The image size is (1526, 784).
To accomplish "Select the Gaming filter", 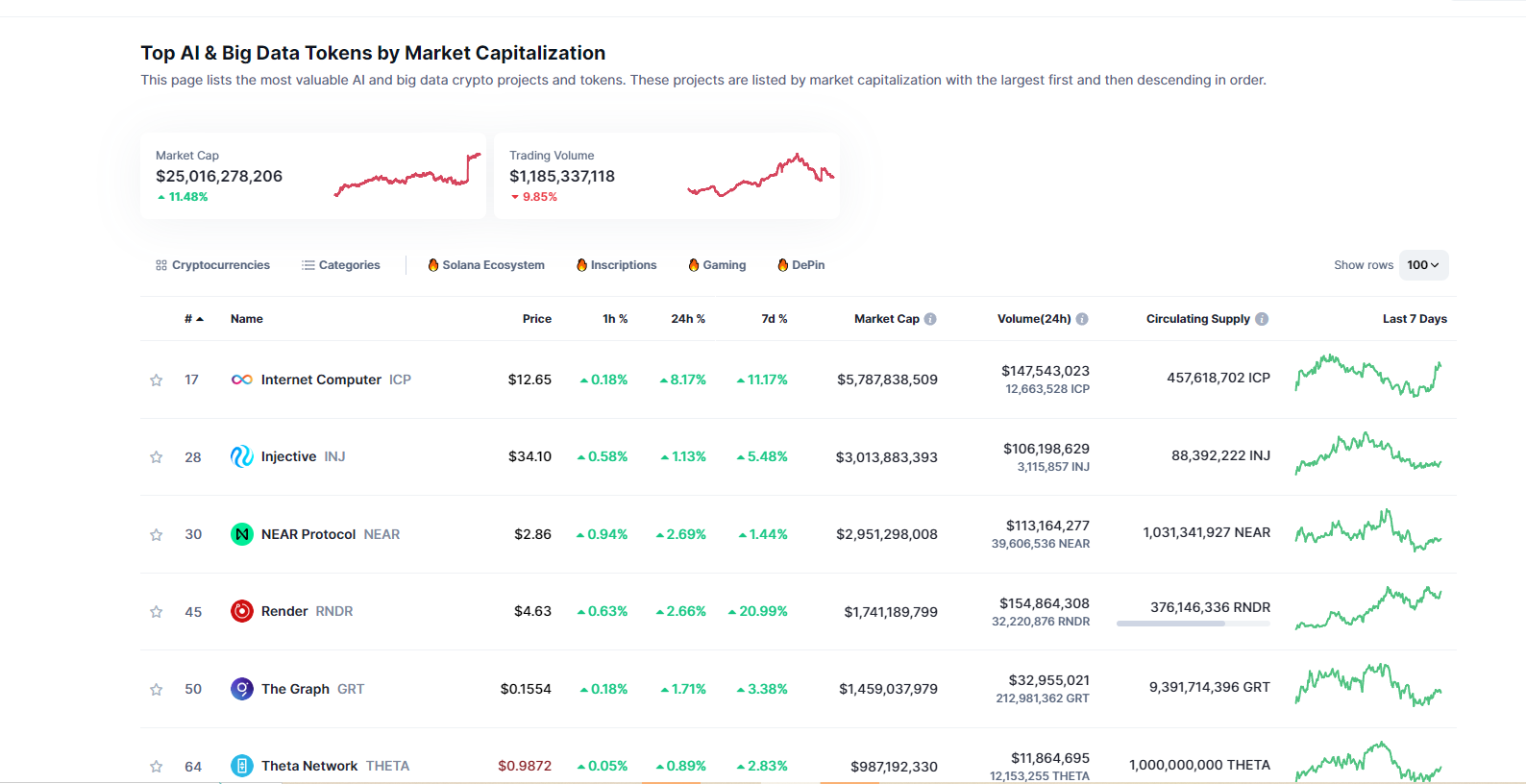I will [x=717, y=265].
